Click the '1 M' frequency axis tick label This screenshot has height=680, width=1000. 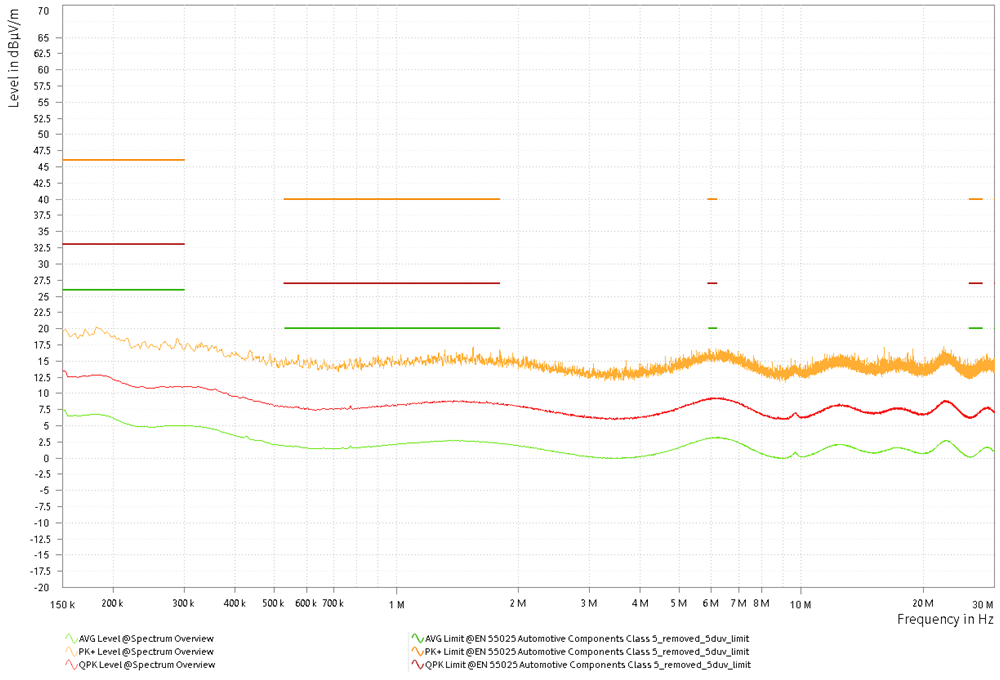[x=396, y=604]
